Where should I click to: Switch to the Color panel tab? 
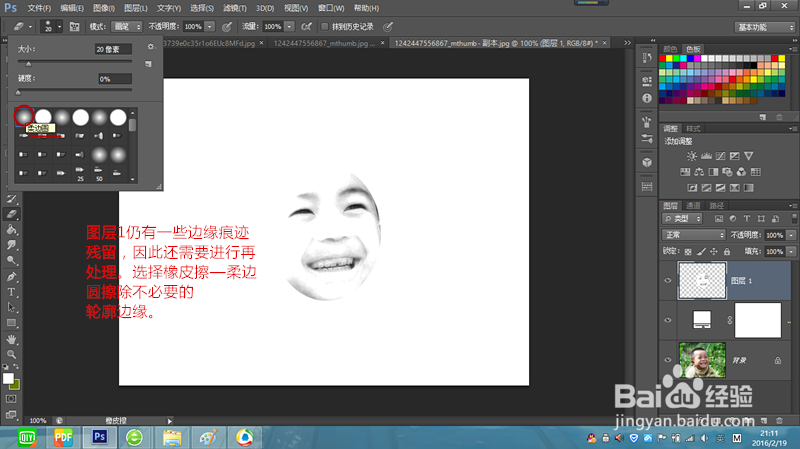[670, 49]
